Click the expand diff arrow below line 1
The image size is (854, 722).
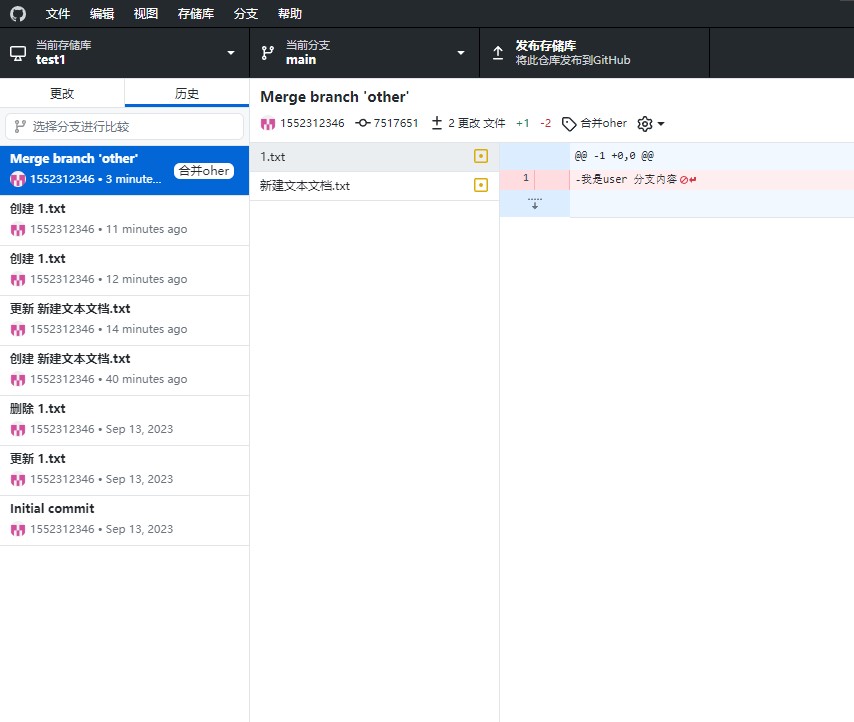click(534, 204)
